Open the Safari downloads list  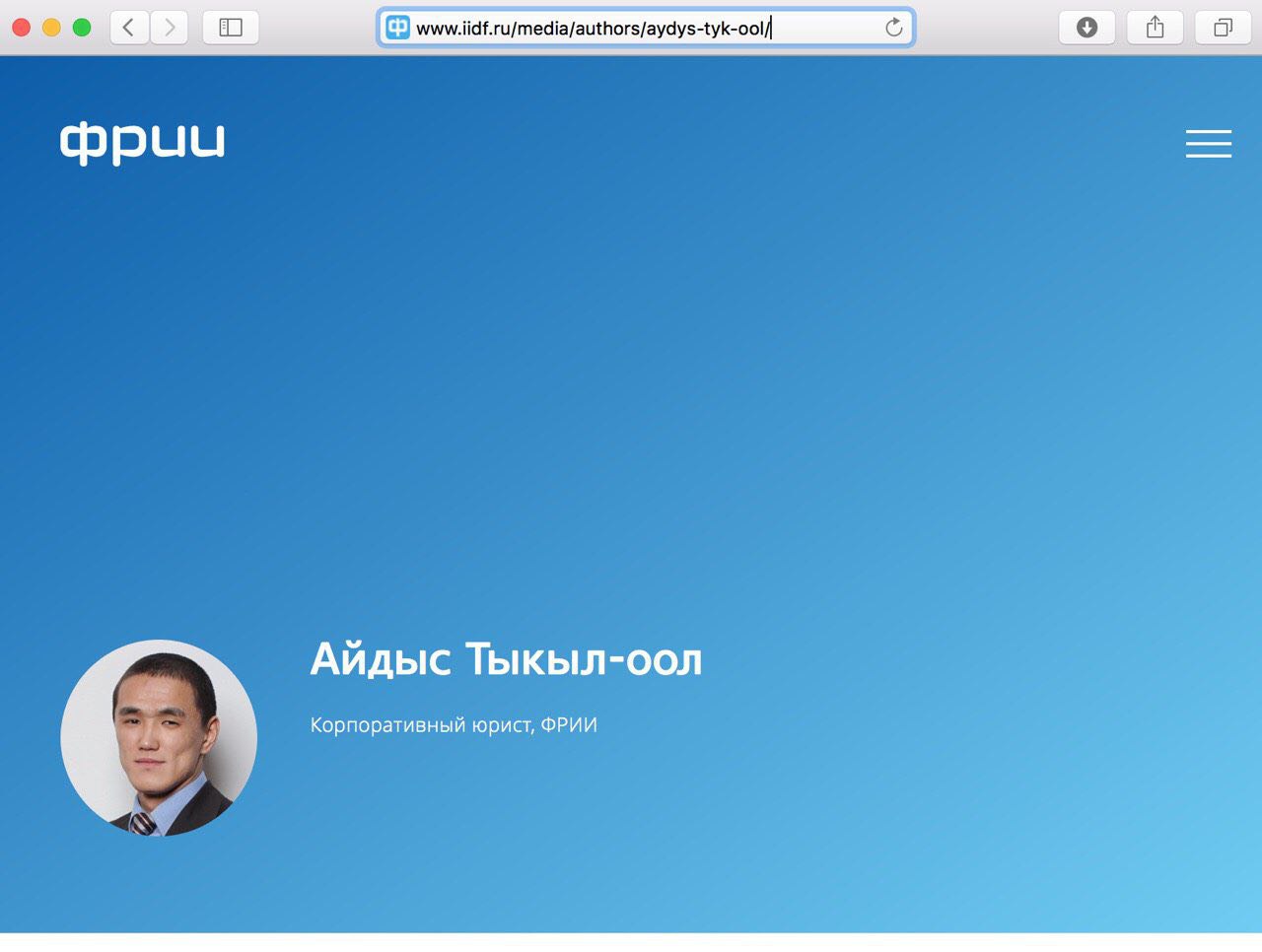1087,28
